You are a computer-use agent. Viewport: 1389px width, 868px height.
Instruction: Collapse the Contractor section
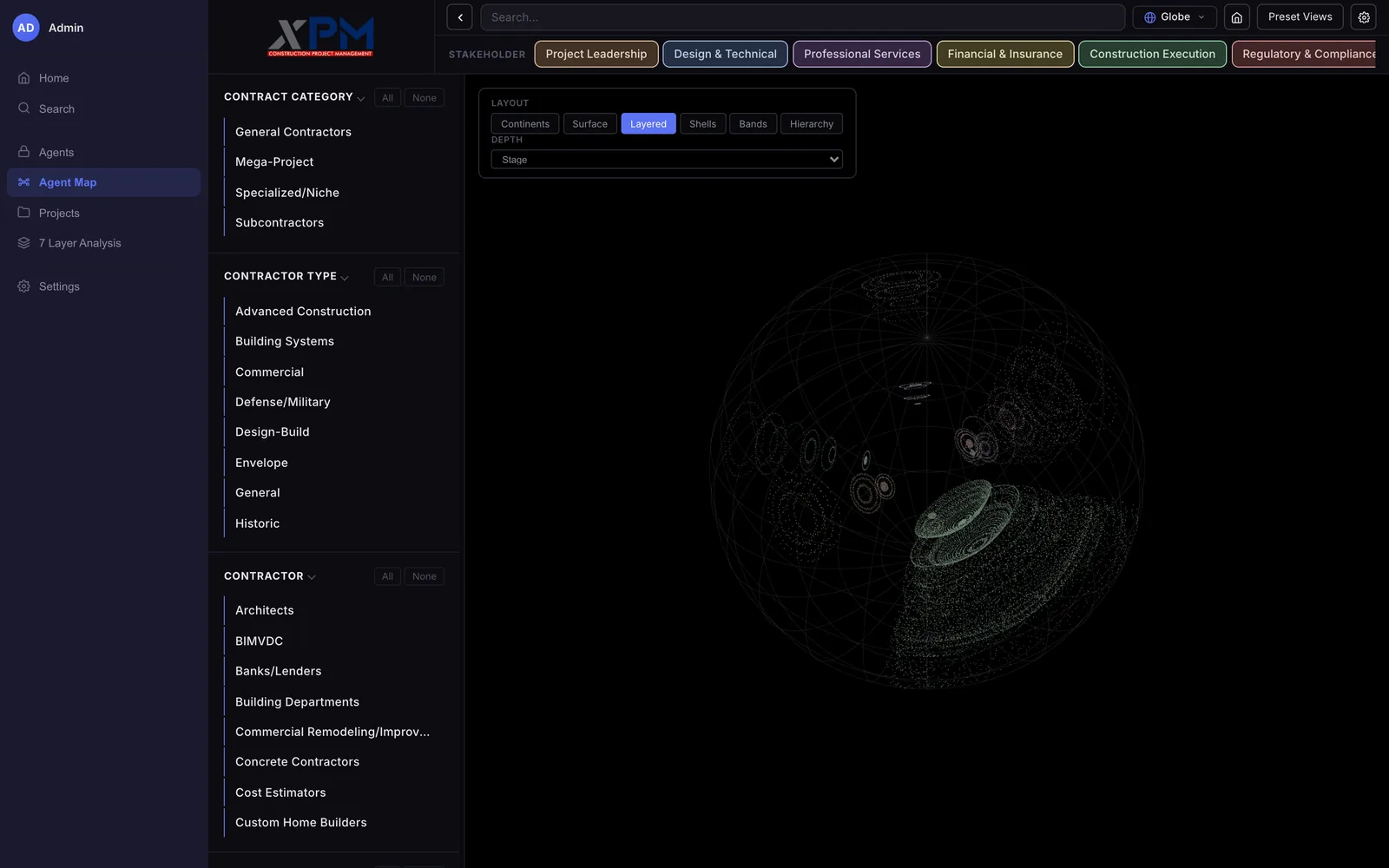[312, 577]
